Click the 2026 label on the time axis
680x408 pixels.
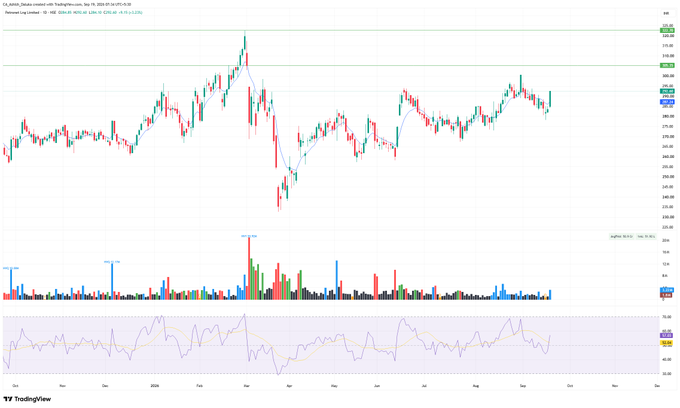154,385
